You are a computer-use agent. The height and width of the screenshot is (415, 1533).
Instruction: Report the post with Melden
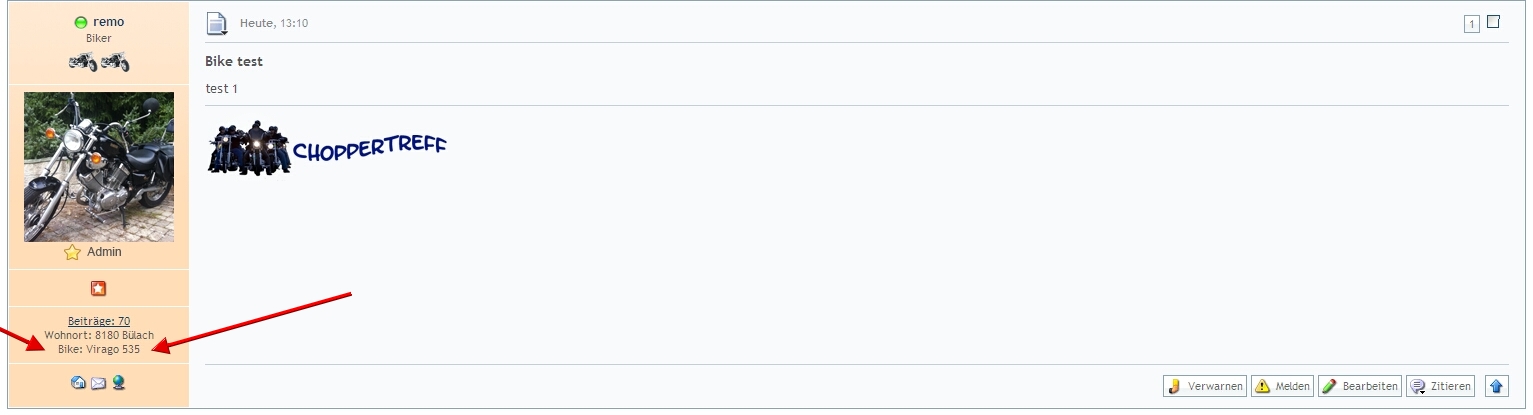coord(1283,386)
